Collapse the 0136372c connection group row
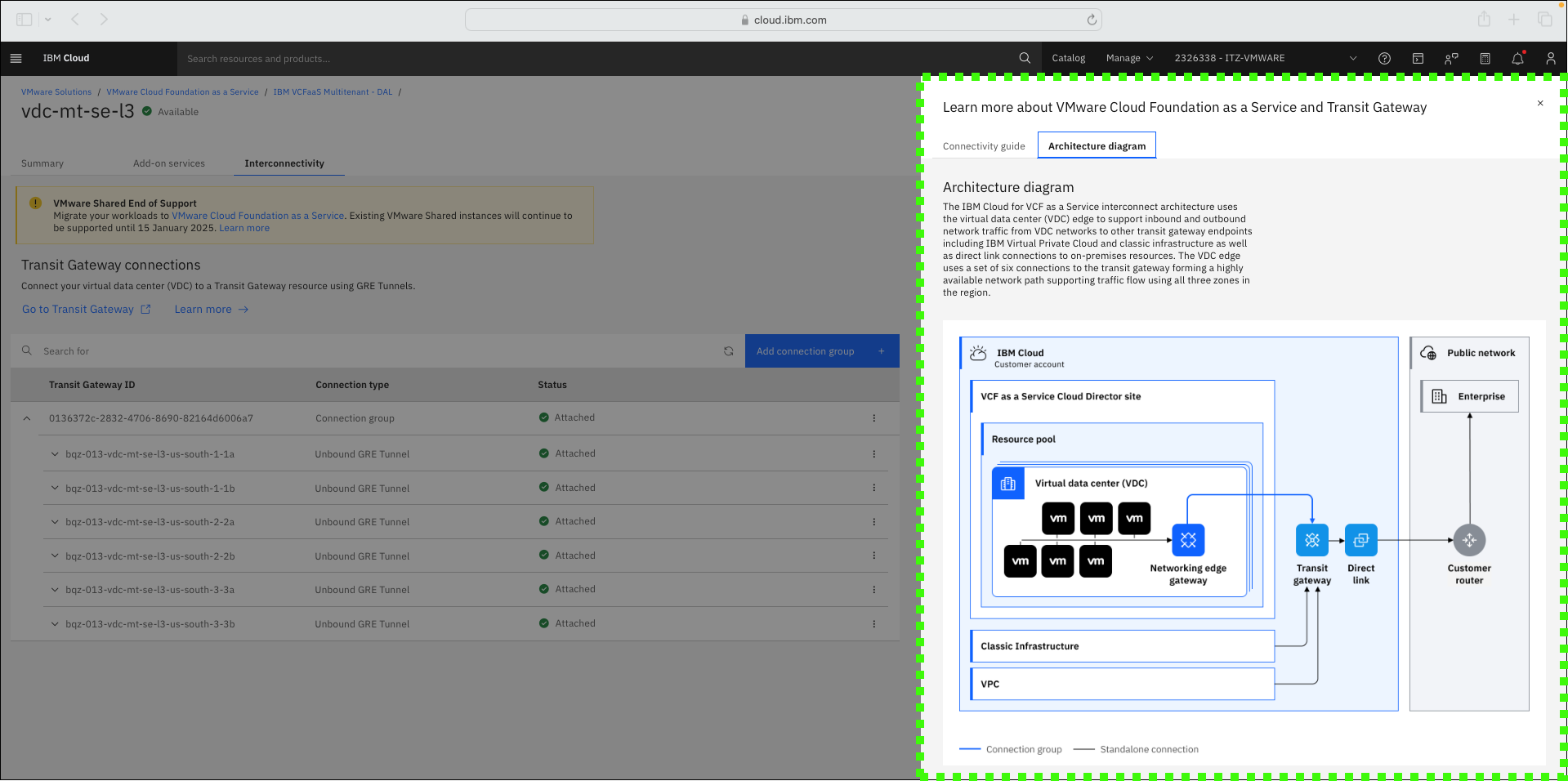The width and height of the screenshot is (1568, 781). click(x=27, y=418)
